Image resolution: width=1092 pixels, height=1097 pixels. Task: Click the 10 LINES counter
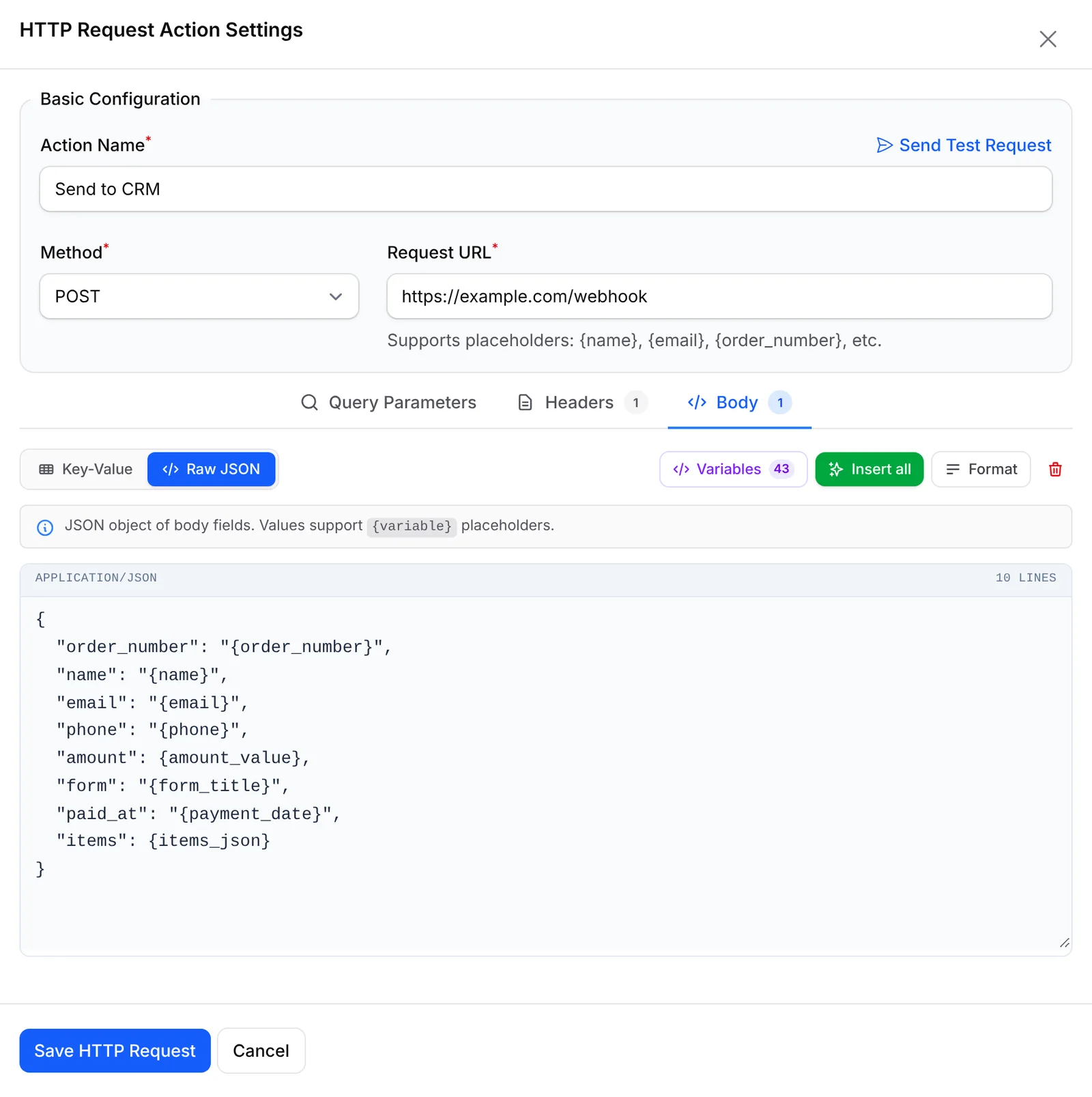tap(1026, 578)
